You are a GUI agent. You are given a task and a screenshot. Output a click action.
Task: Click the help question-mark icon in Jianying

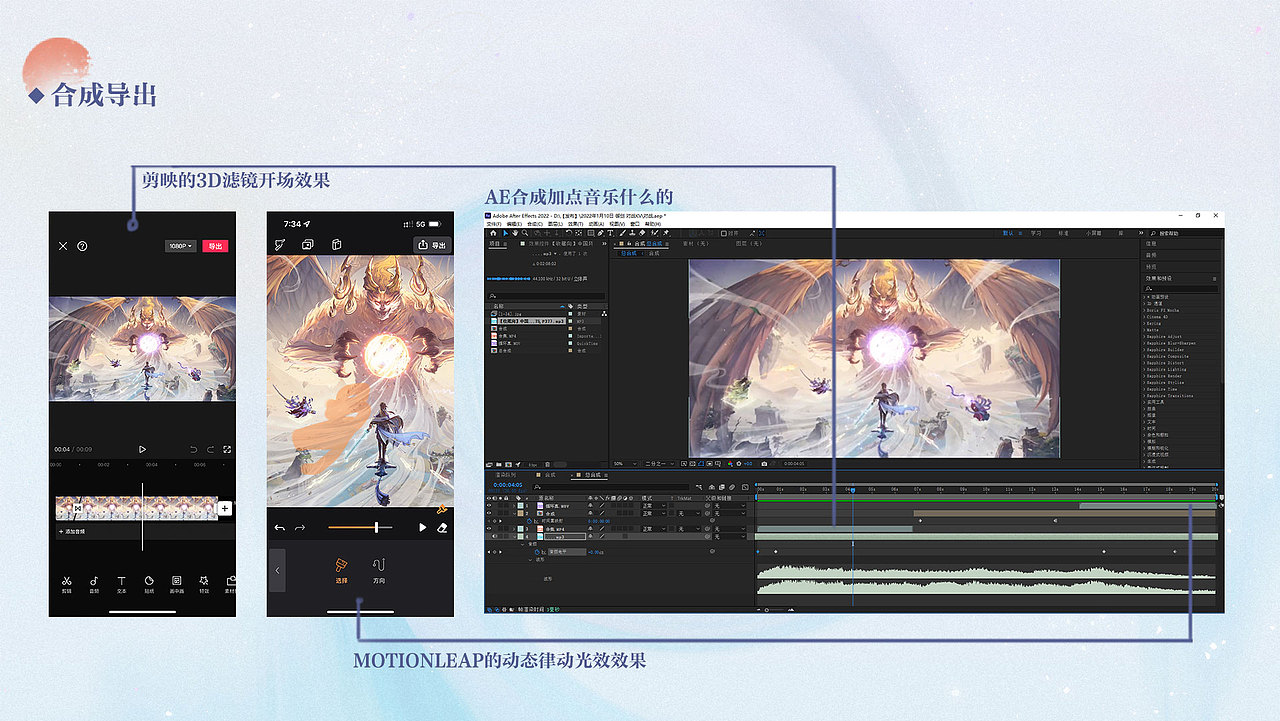[x=82, y=246]
